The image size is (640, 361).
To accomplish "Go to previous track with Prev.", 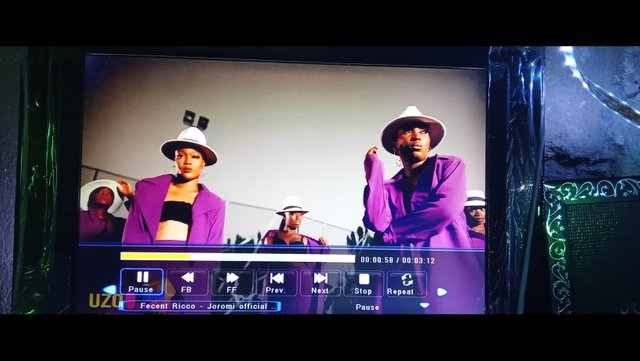I will click(x=276, y=283).
